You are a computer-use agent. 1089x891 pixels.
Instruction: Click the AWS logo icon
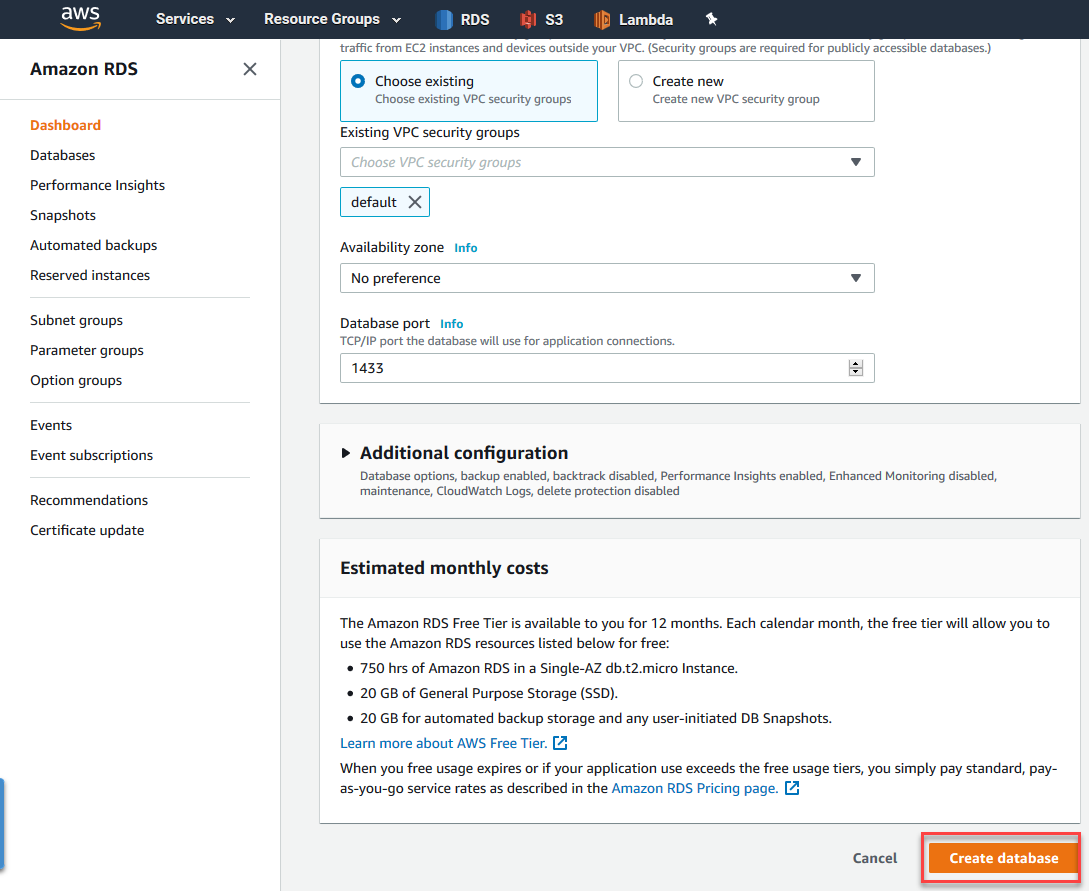tap(80, 18)
